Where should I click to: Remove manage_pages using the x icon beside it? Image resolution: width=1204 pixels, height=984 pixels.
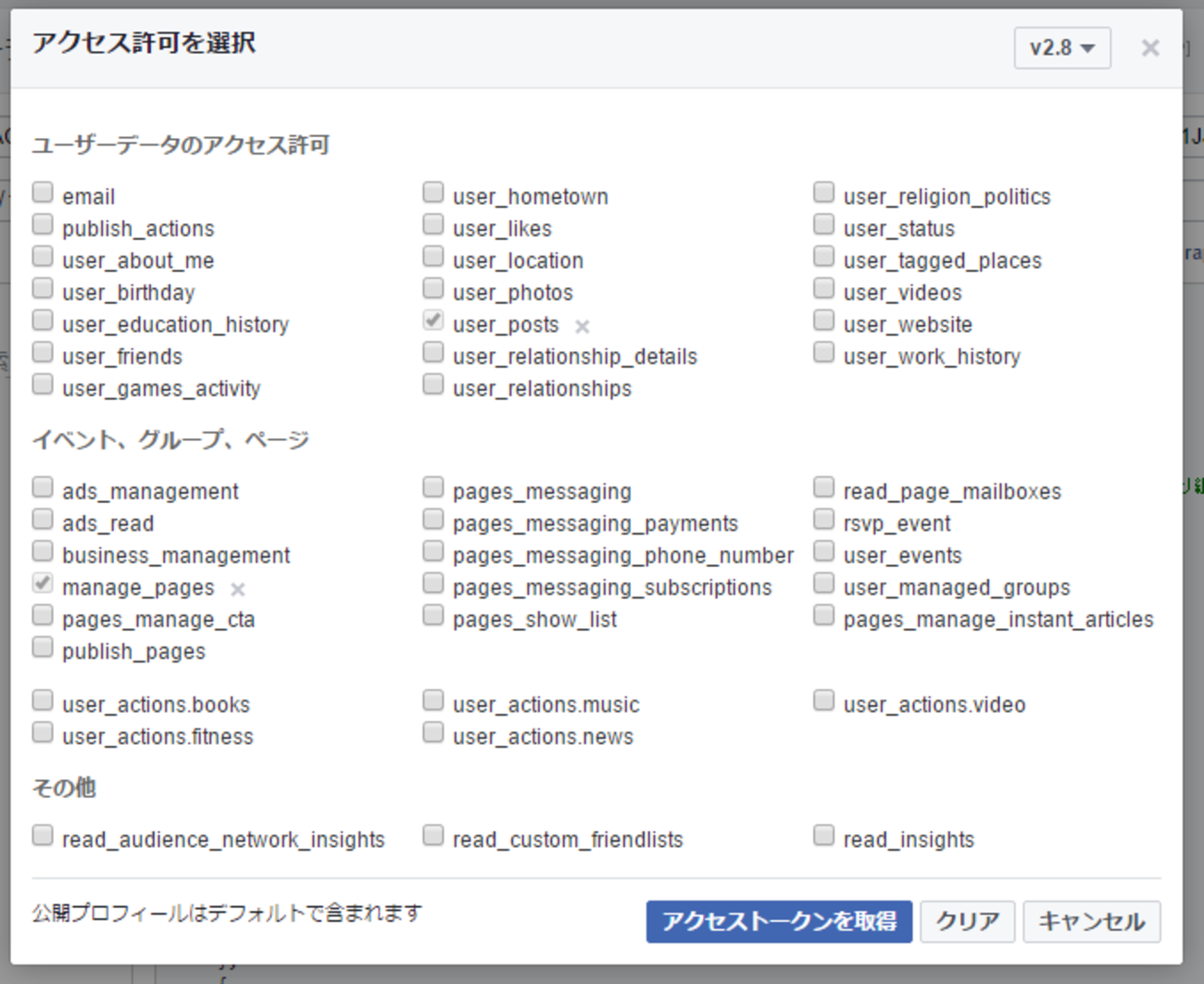point(238,589)
